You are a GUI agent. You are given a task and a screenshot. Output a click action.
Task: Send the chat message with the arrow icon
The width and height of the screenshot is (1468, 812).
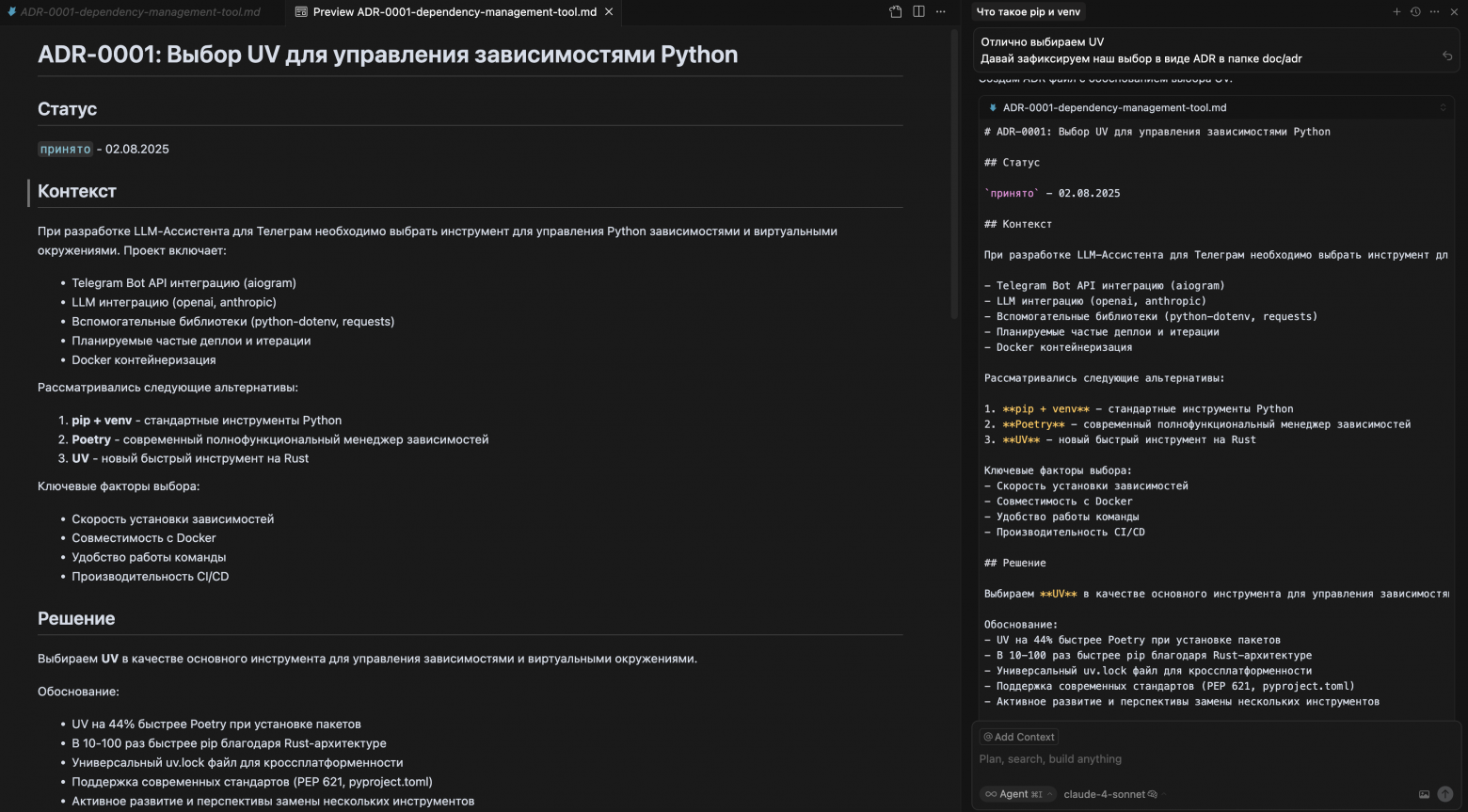[1446, 794]
